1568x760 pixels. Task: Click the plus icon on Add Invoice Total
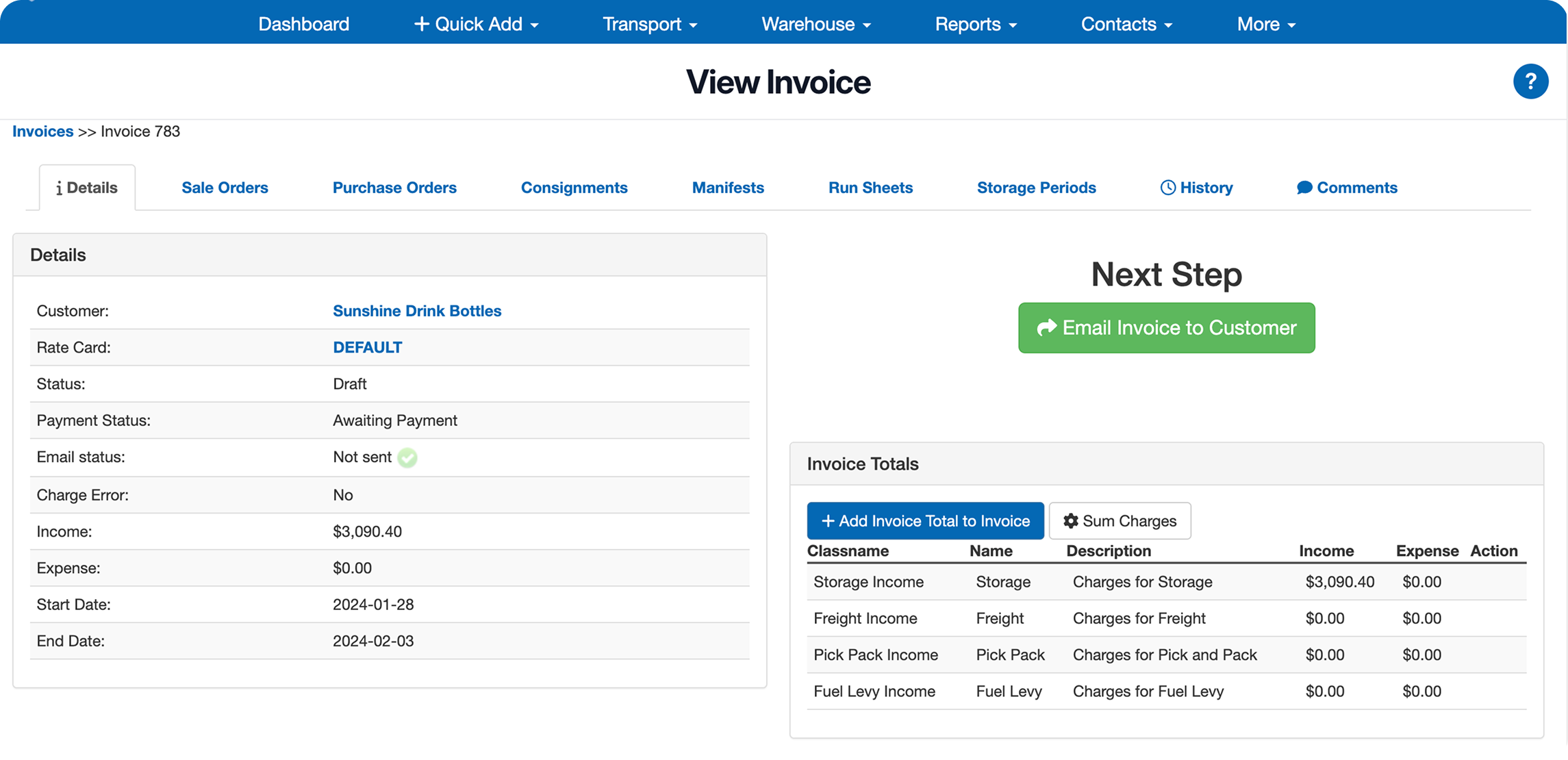click(829, 520)
